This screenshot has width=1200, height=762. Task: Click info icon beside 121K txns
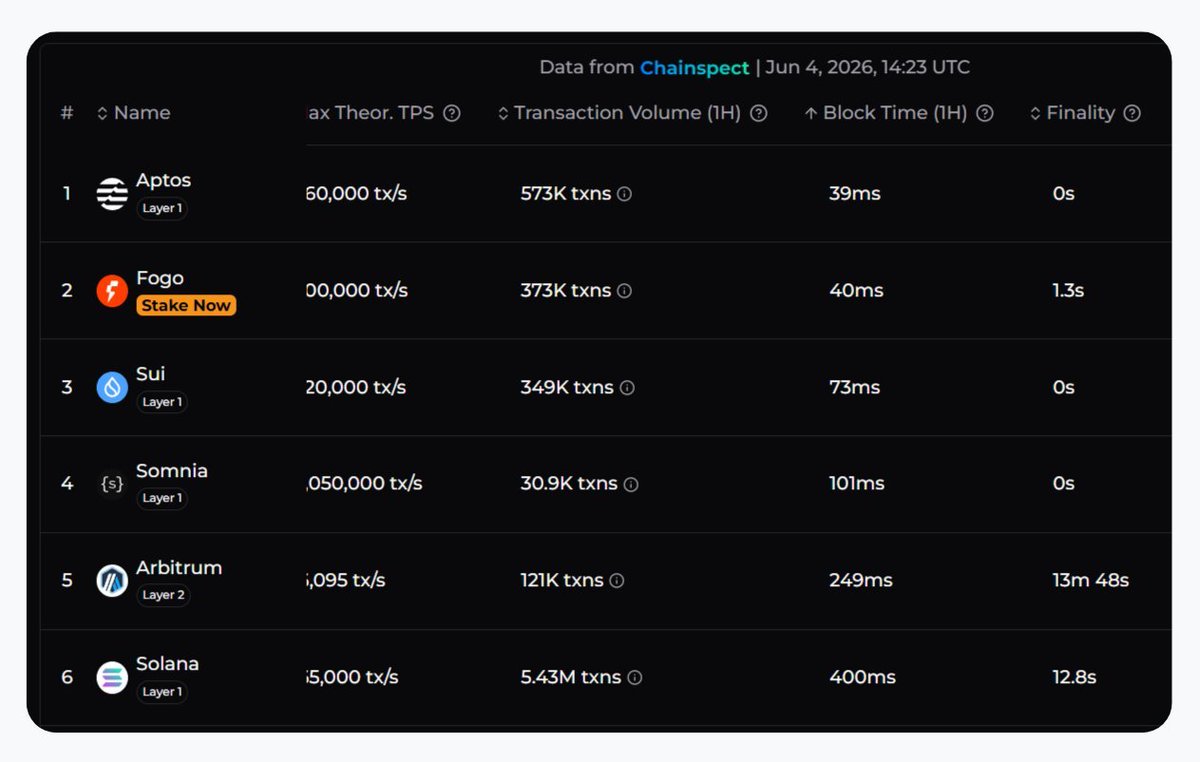click(617, 581)
